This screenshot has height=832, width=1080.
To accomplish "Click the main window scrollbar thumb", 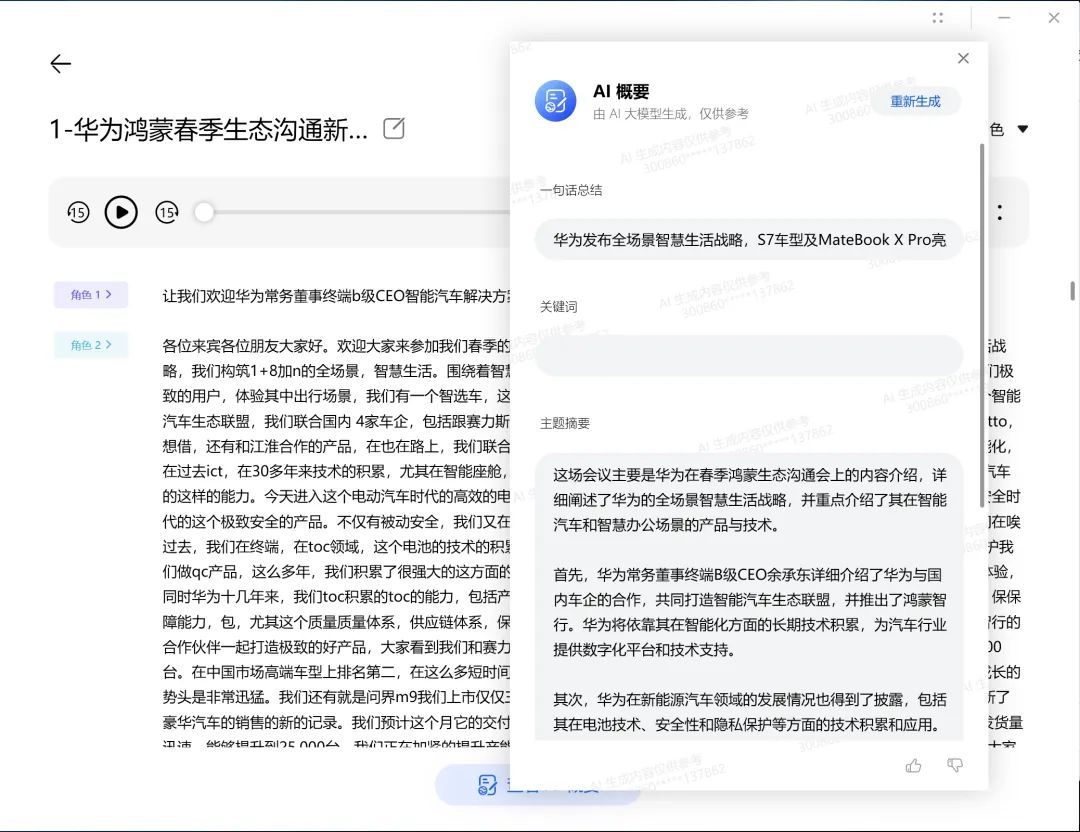I will [1072, 291].
